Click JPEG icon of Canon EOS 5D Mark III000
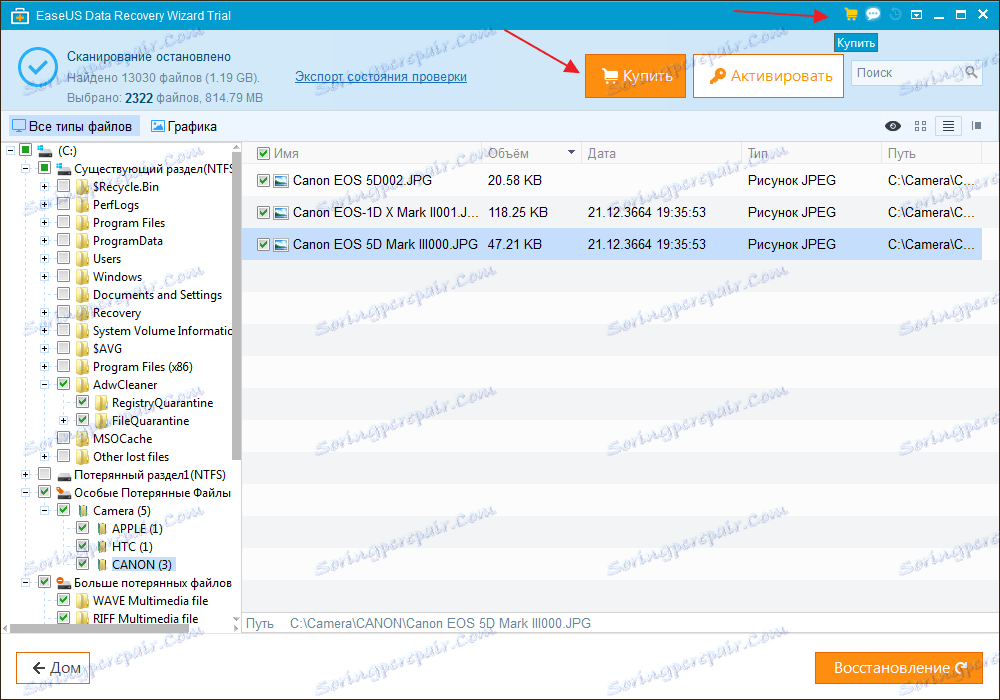This screenshot has height=700, width=1000. click(281, 245)
